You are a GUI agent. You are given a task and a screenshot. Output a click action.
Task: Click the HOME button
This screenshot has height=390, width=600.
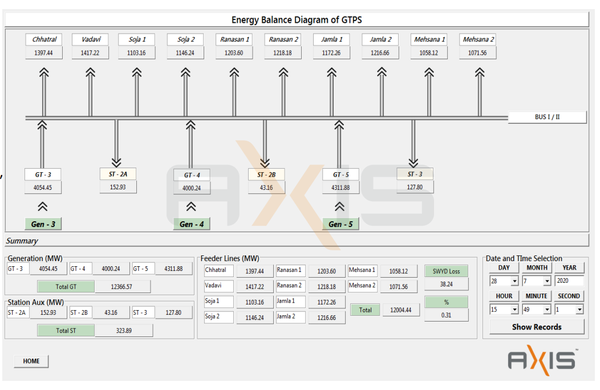point(31,361)
